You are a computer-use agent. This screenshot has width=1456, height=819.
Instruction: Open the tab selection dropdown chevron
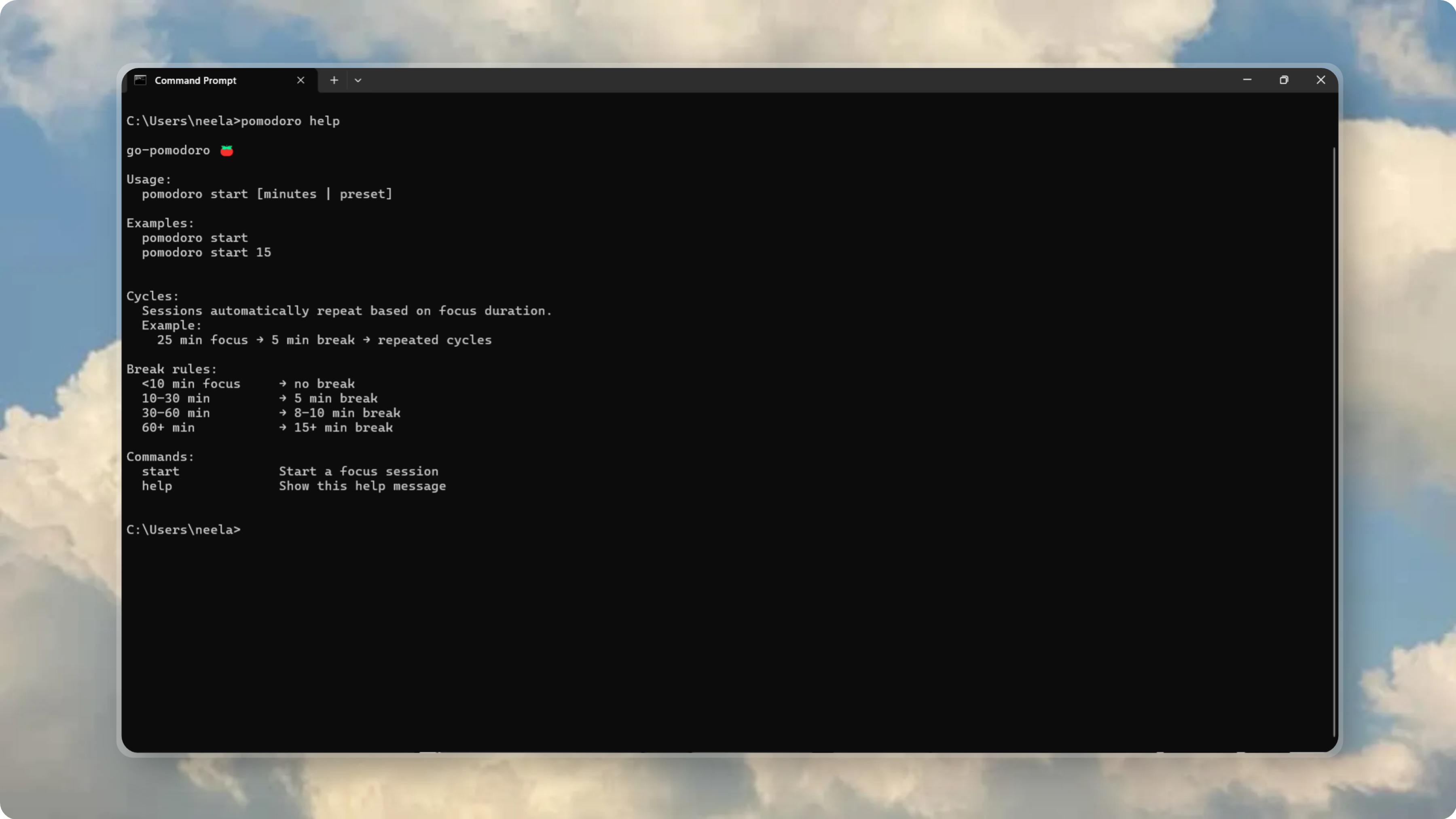click(357, 80)
